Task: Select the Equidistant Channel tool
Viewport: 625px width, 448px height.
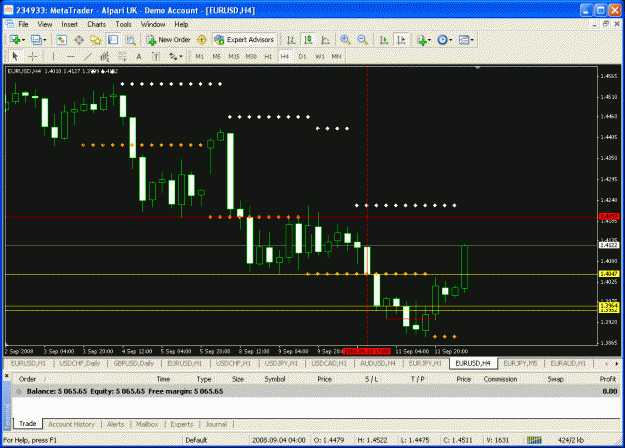Action: point(105,57)
